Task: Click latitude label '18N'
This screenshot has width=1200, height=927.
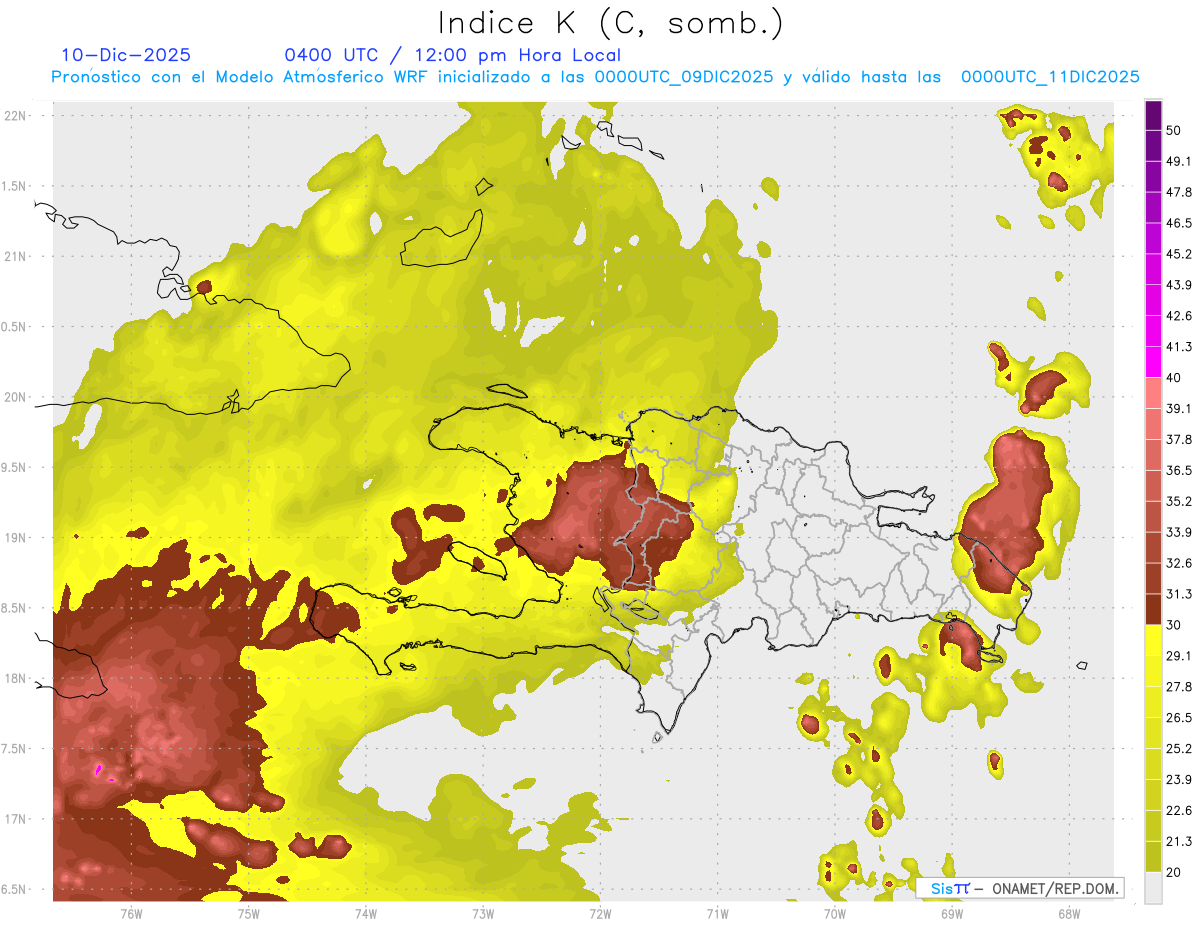Action: [x=16, y=679]
